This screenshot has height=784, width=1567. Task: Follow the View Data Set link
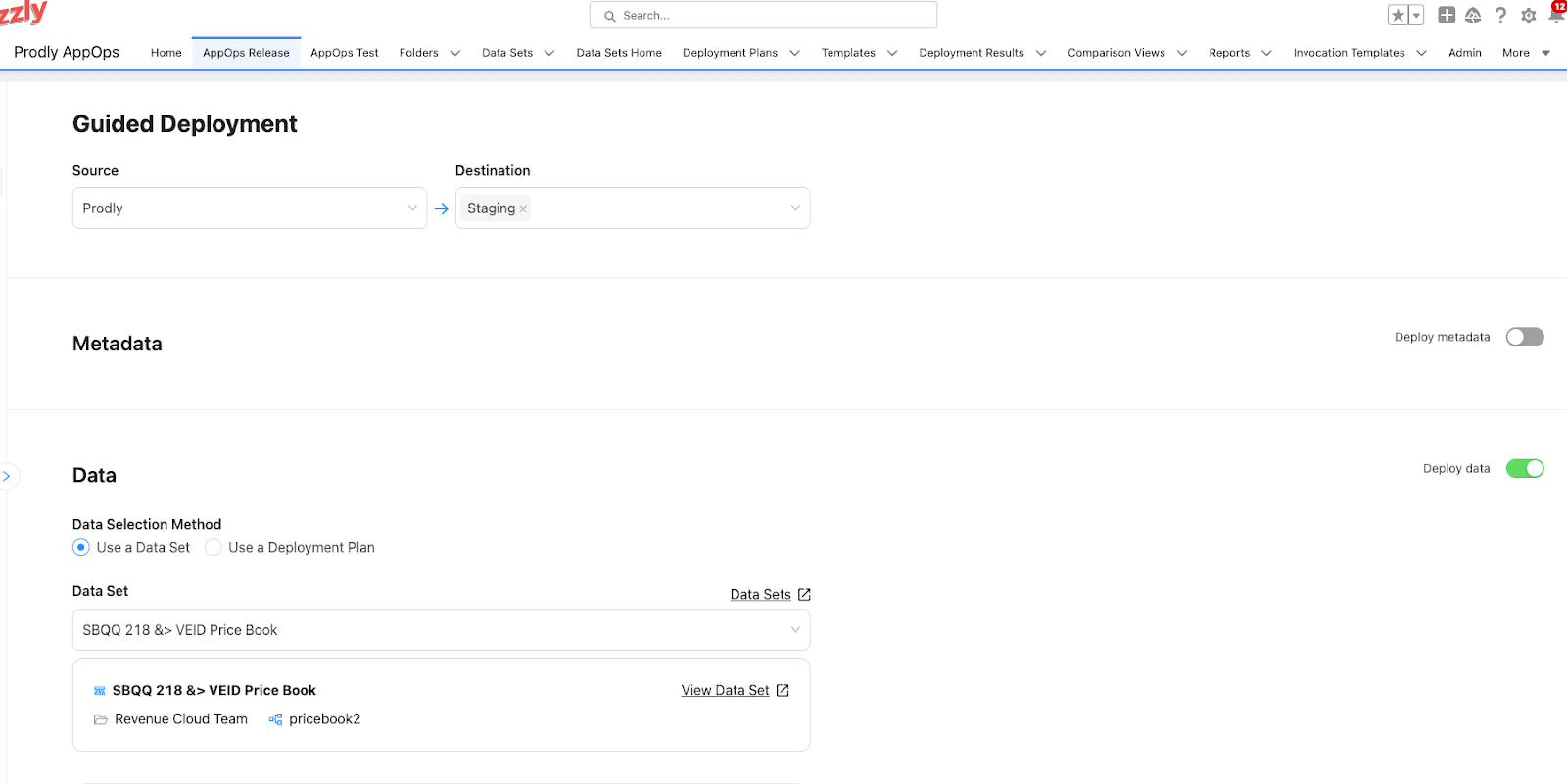(726, 690)
